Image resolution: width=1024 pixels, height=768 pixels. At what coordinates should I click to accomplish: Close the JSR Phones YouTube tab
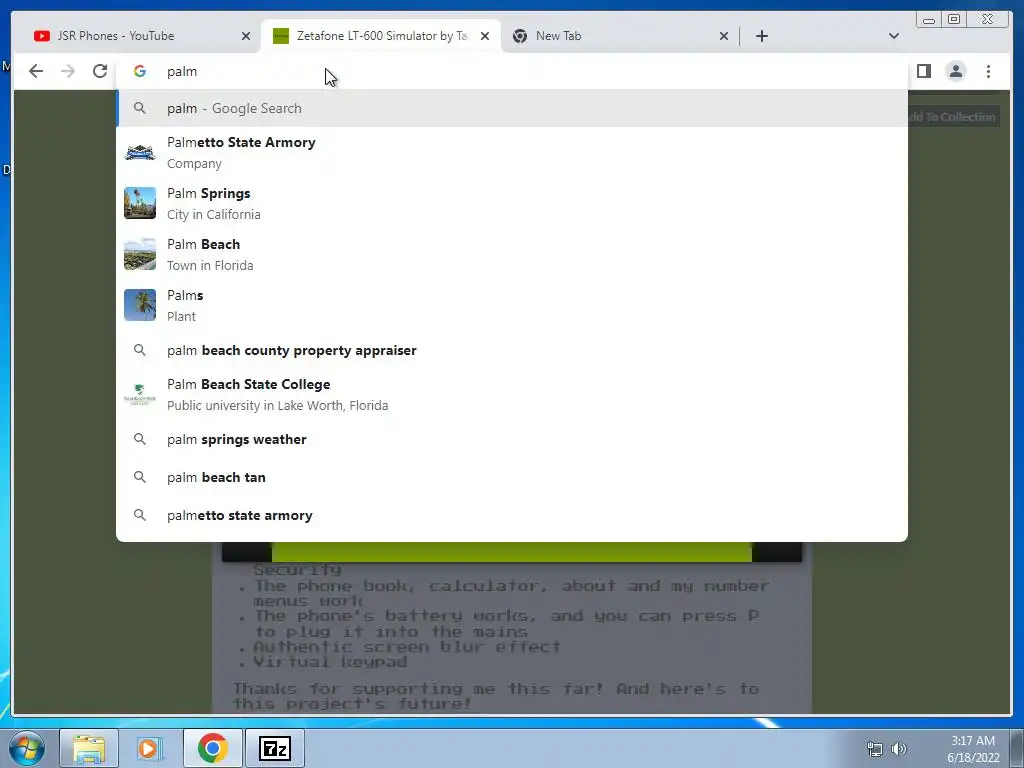pos(246,36)
